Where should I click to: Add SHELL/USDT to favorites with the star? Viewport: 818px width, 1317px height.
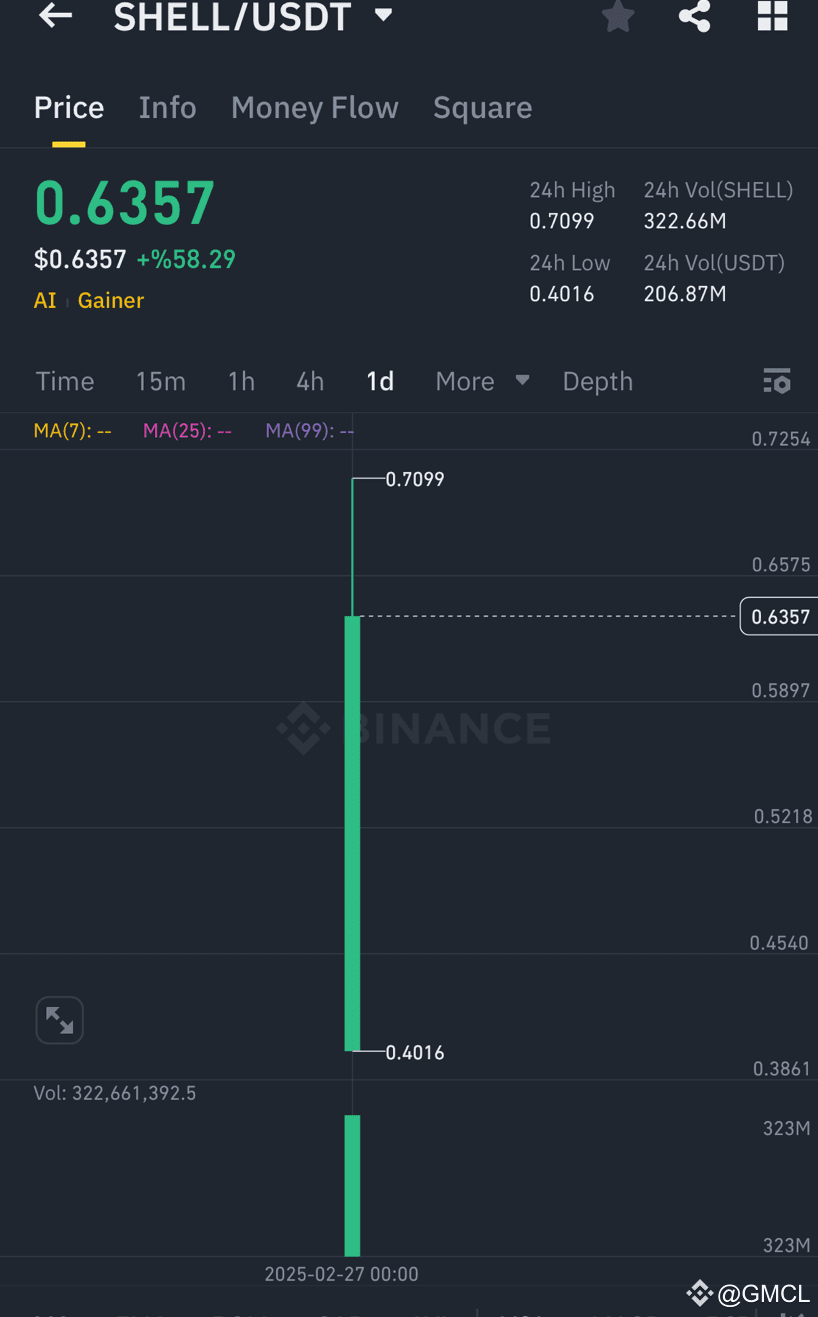[x=618, y=16]
